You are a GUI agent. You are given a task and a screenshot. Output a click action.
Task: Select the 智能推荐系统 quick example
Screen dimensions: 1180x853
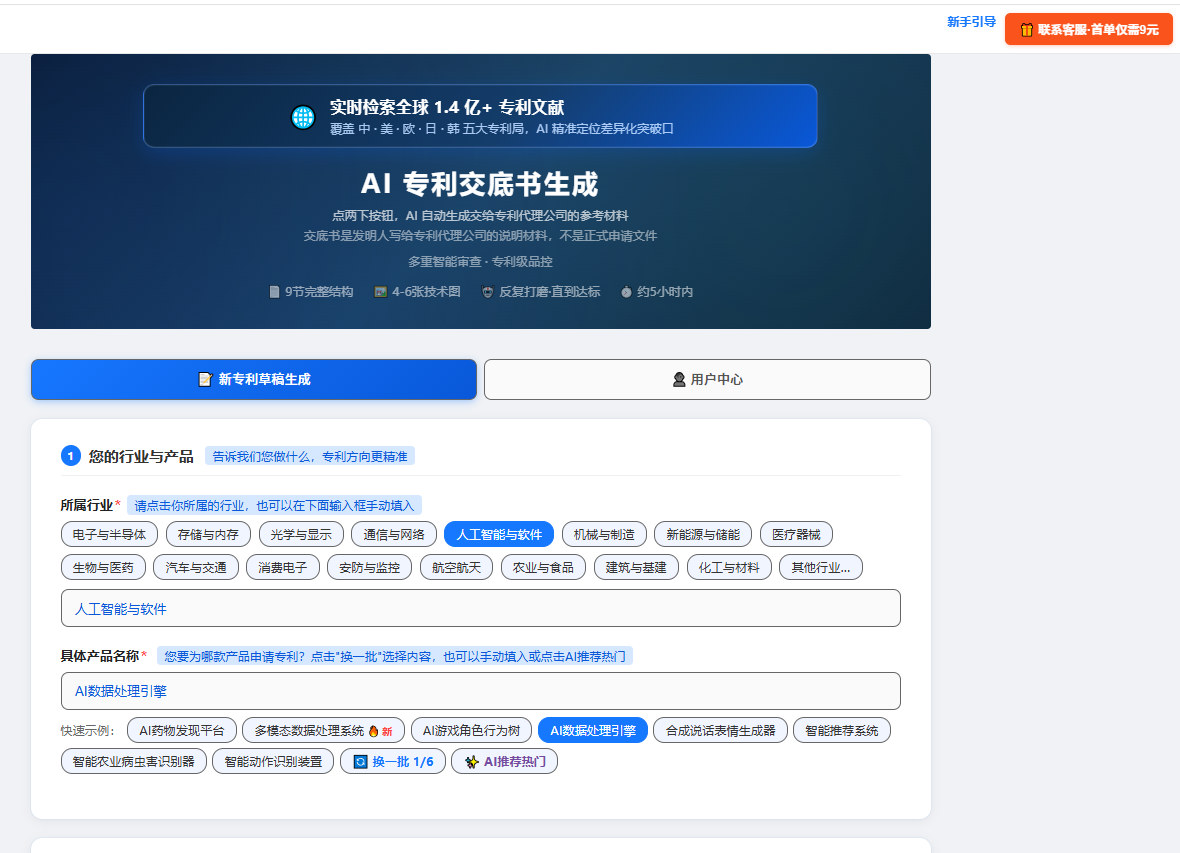842,731
